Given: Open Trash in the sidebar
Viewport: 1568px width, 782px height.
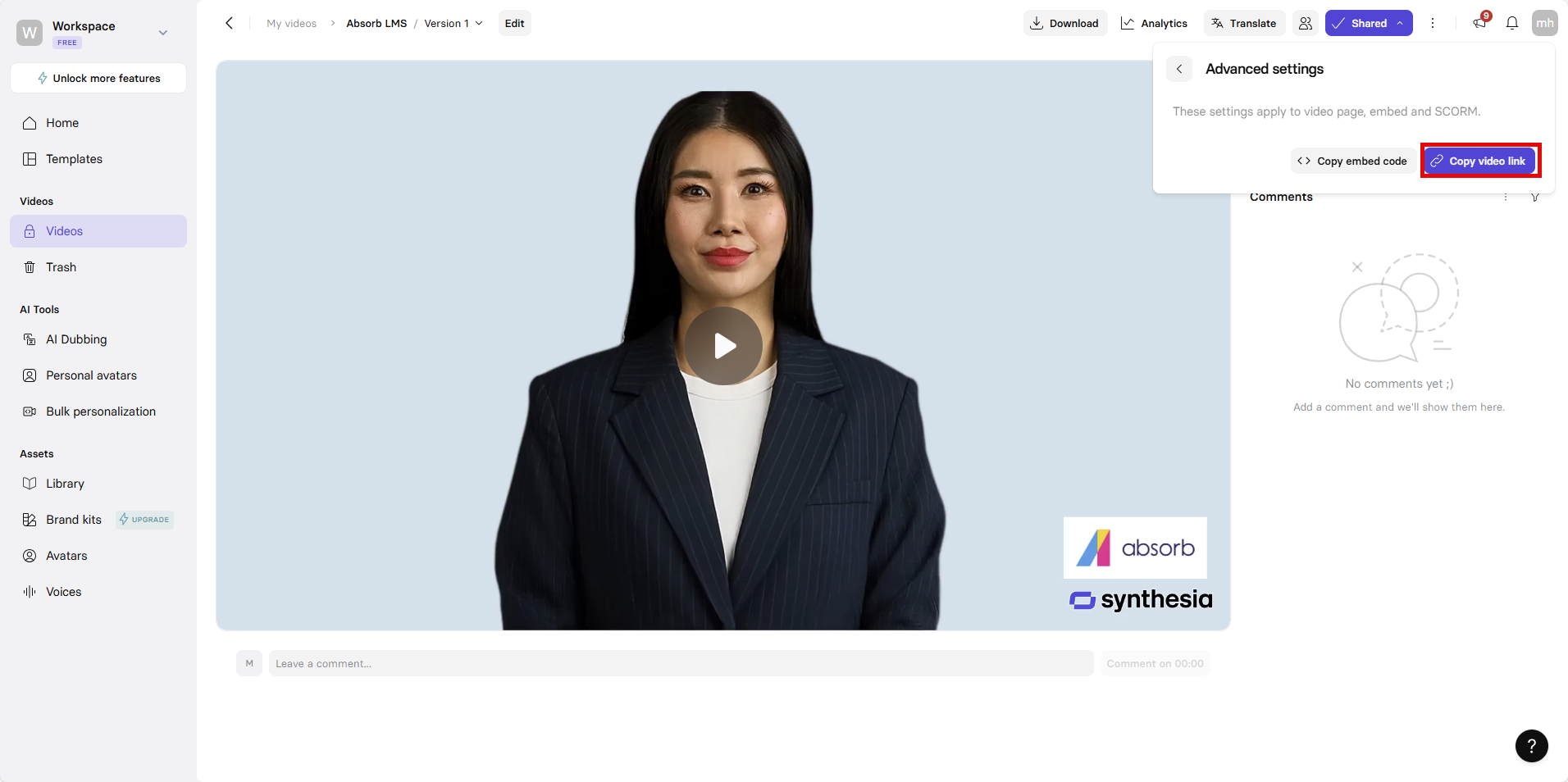Looking at the screenshot, I should pyautogui.click(x=61, y=267).
